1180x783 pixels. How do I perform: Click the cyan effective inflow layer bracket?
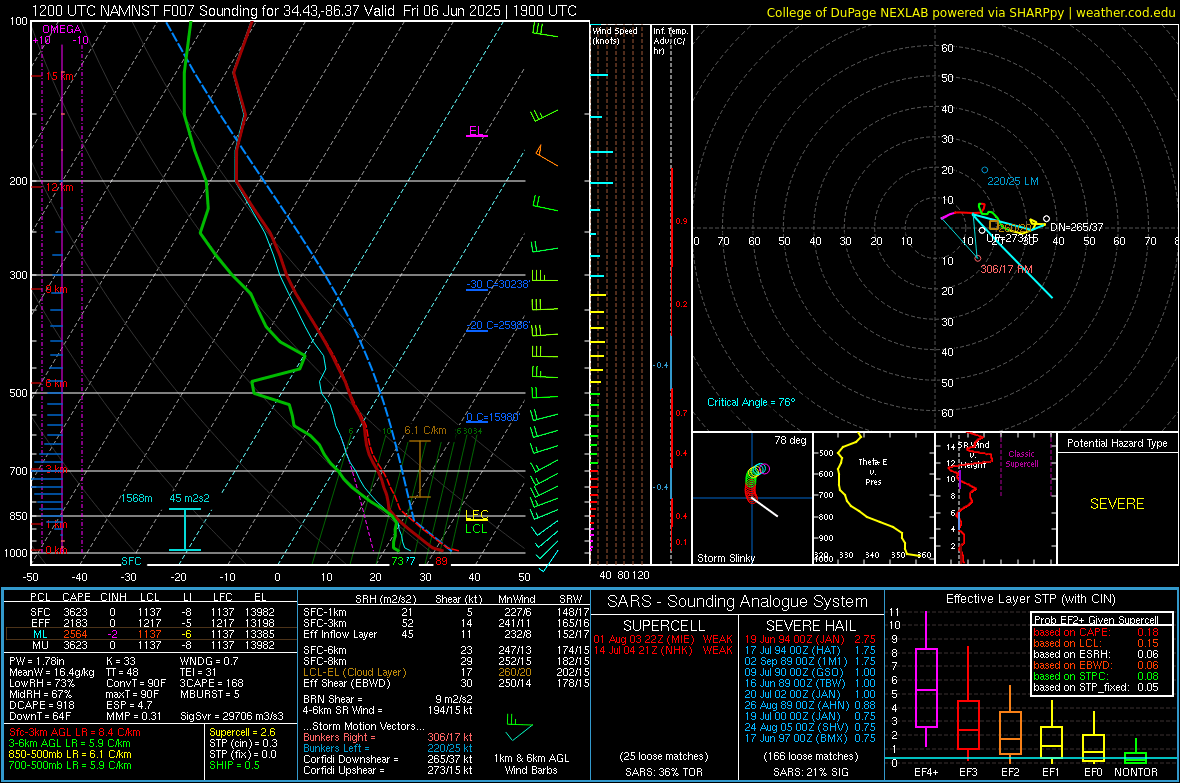184,530
